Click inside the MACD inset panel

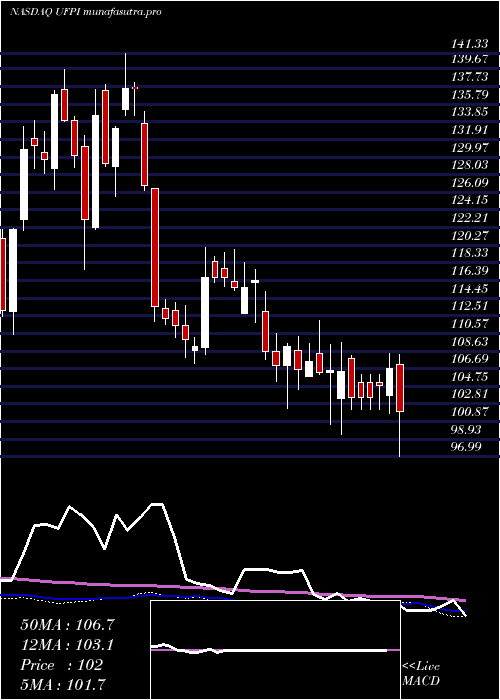pyautogui.click(x=275, y=650)
